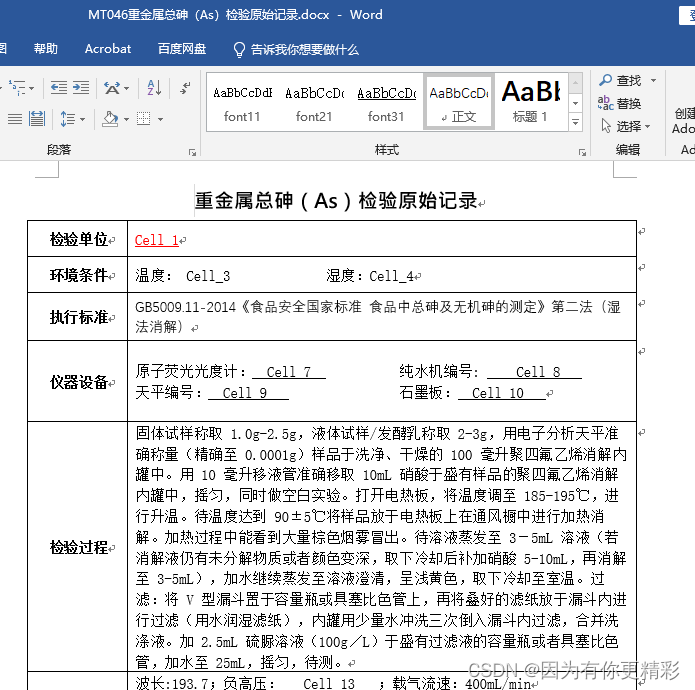Click the line spacing icon

point(67,119)
